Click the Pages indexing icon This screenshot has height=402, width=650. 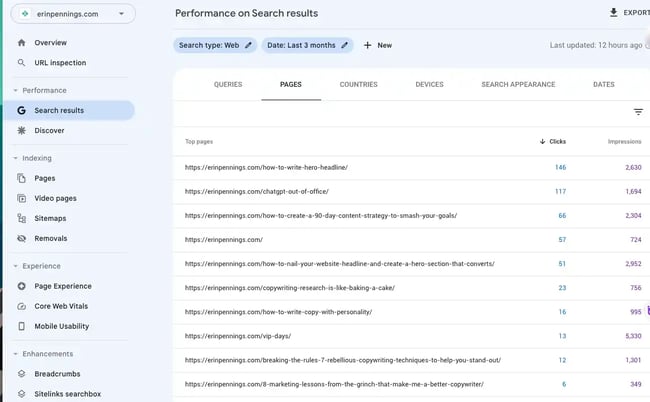click(22, 178)
